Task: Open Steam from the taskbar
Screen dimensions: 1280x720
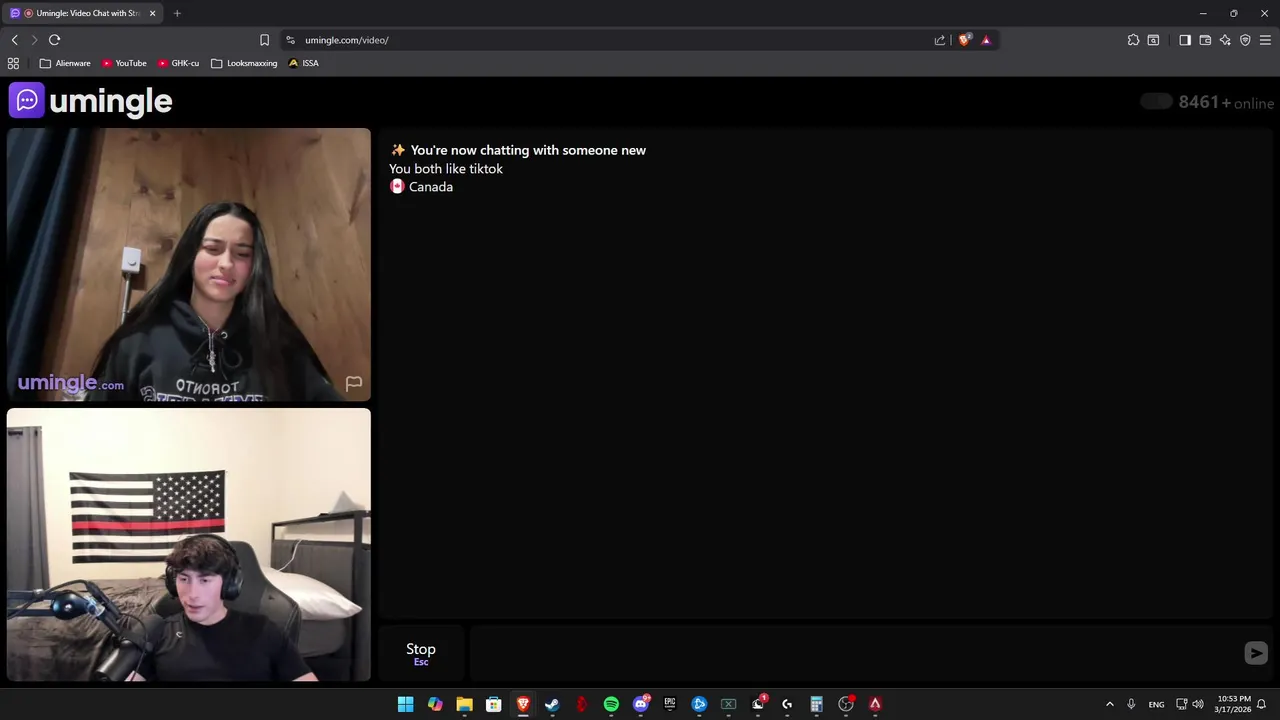Action: (552, 704)
